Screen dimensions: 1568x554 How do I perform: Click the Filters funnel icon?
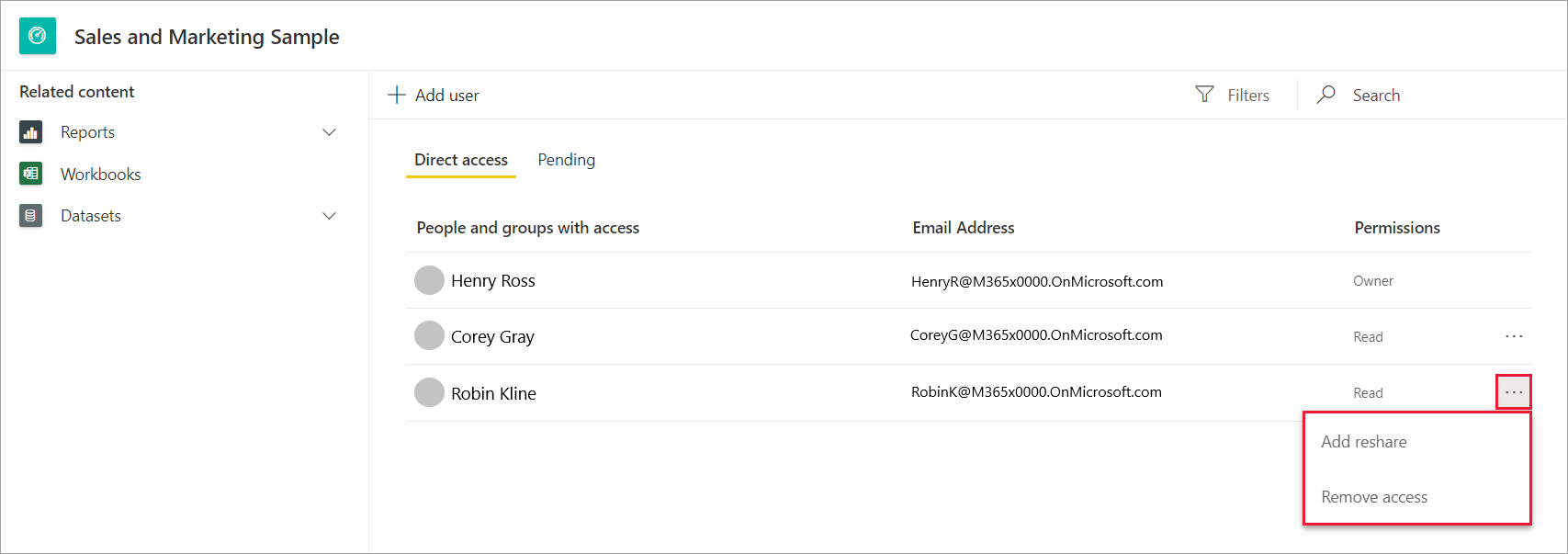pos(1204,95)
